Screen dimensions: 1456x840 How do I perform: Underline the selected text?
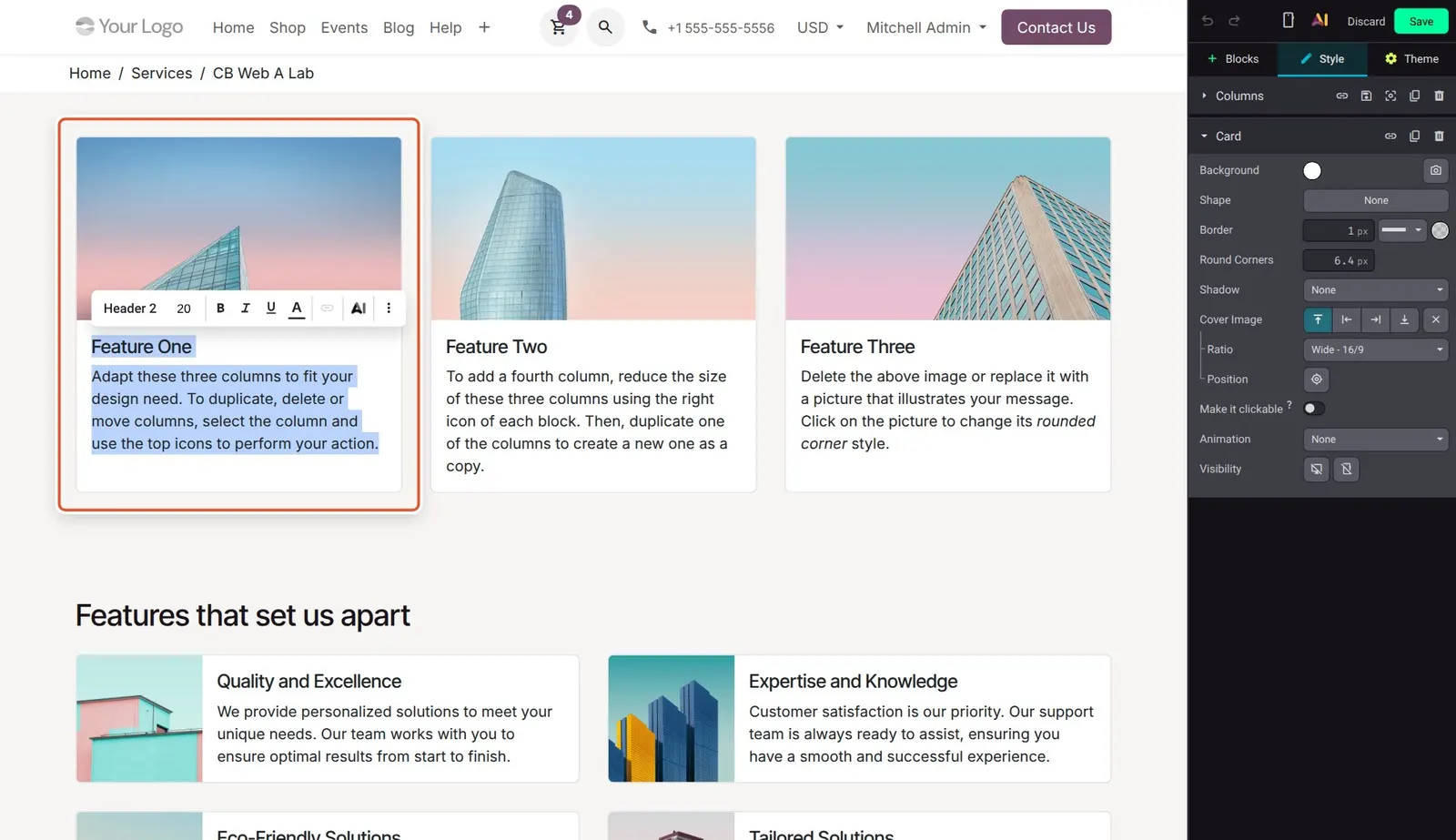point(270,308)
